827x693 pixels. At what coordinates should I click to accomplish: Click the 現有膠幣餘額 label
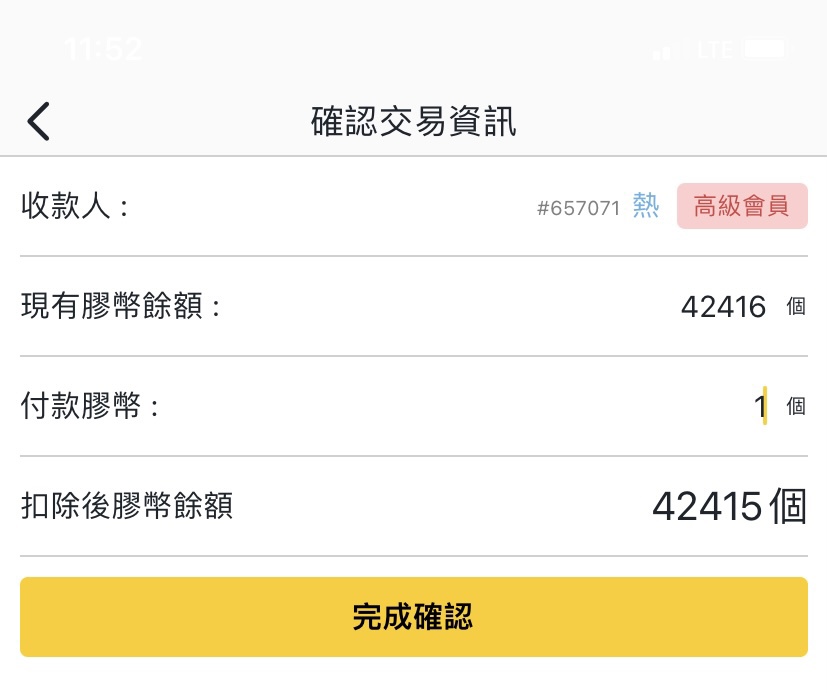click(120, 305)
